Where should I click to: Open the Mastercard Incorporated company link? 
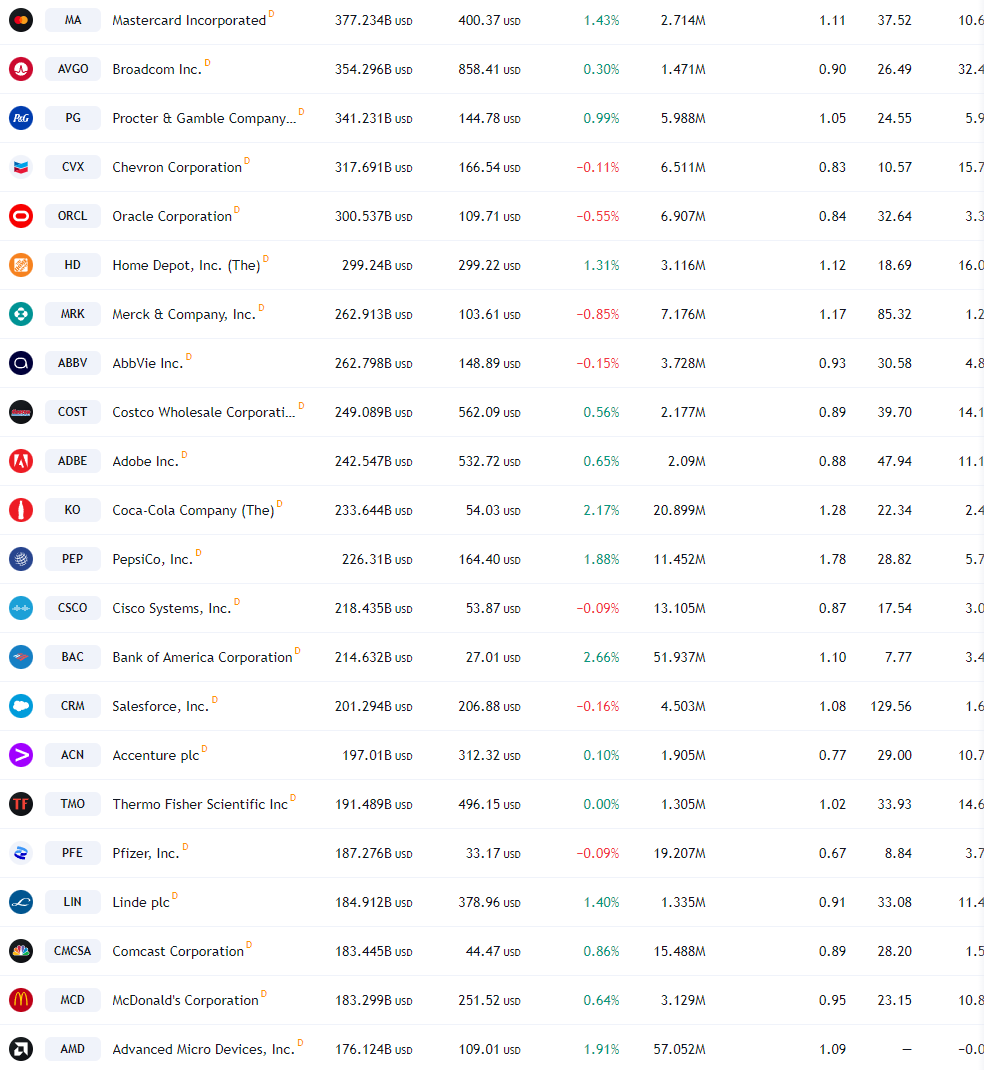pos(189,20)
